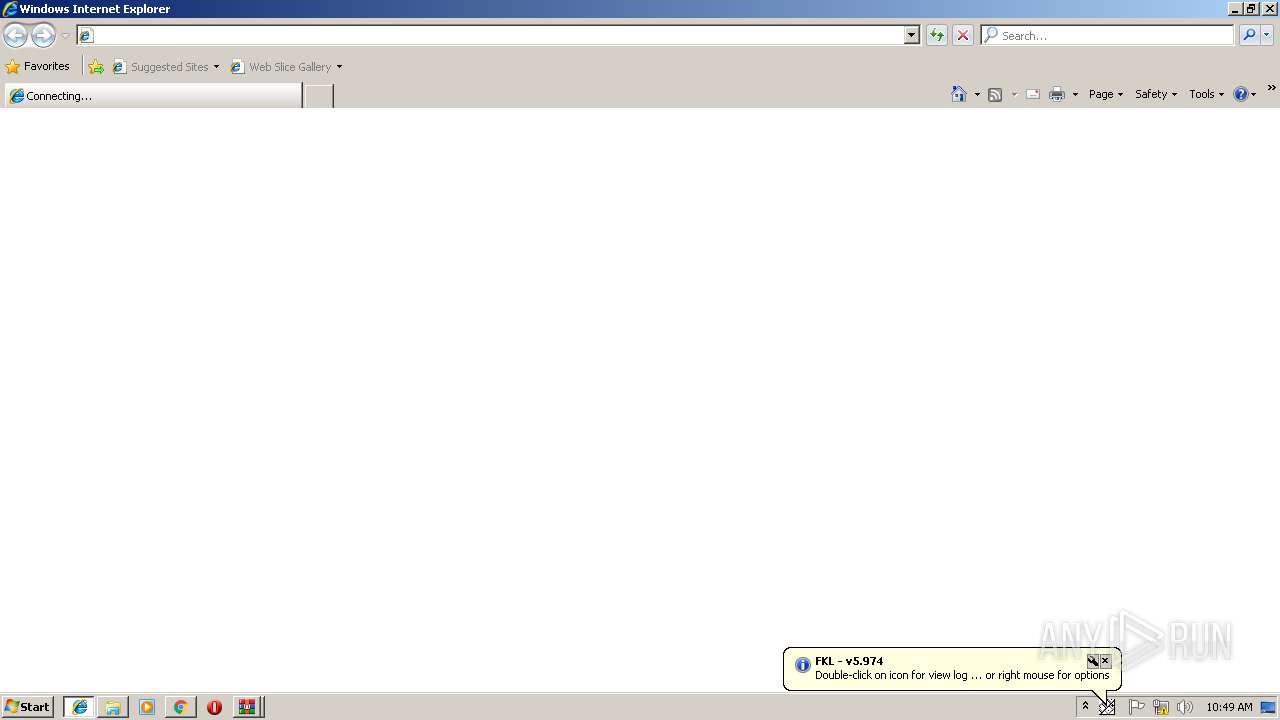
Task: Click the 10:49 AM clock
Action: 1229,707
